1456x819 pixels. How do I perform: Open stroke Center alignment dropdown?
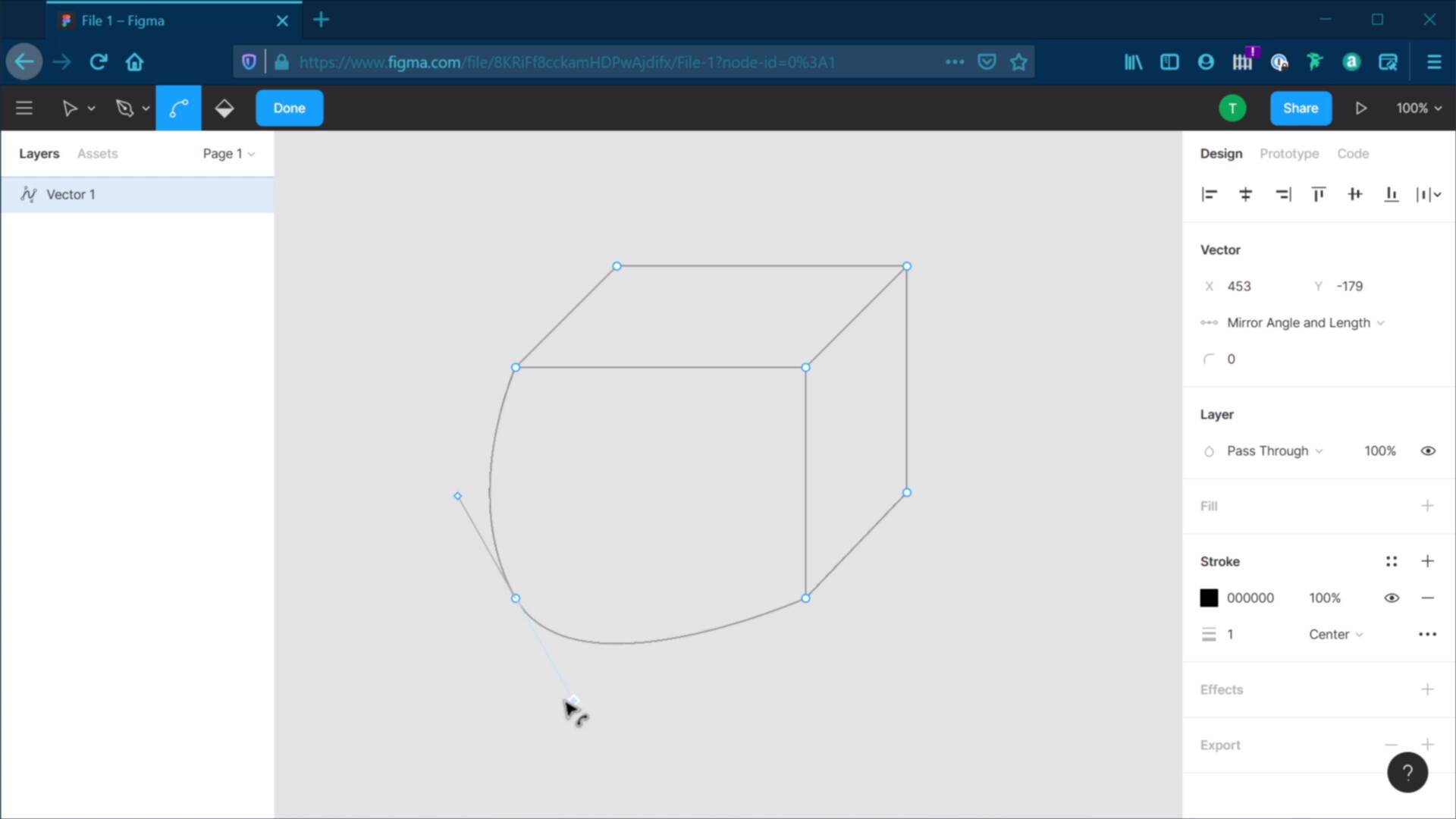coord(1336,634)
